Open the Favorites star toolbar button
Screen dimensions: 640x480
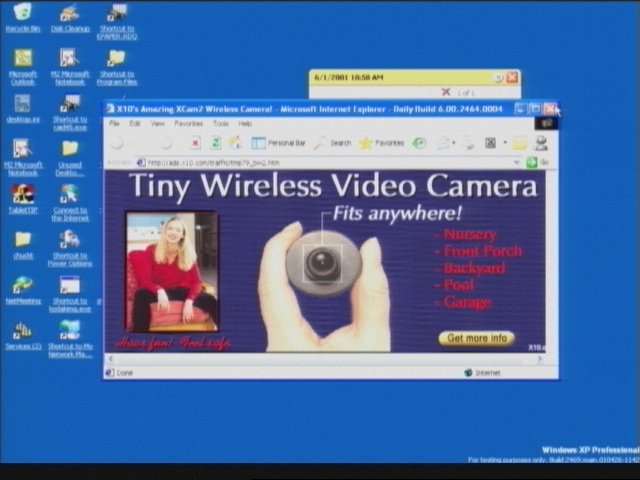(381, 143)
